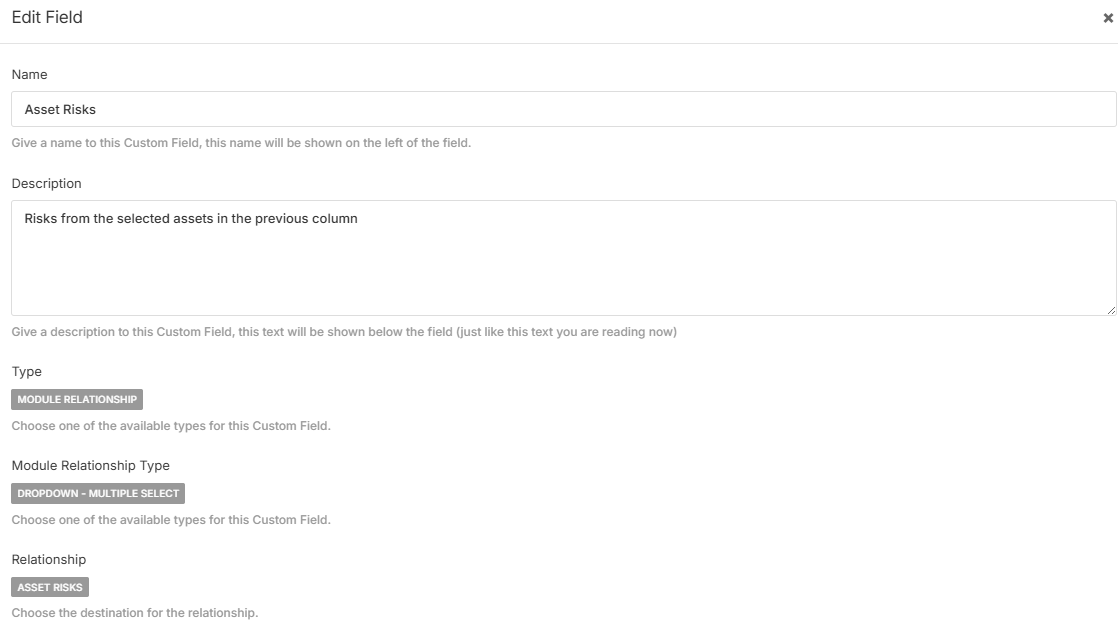Click the hint below the MODULE RELATIONSHIP badge
This screenshot has width=1118, height=631.
coord(171,426)
